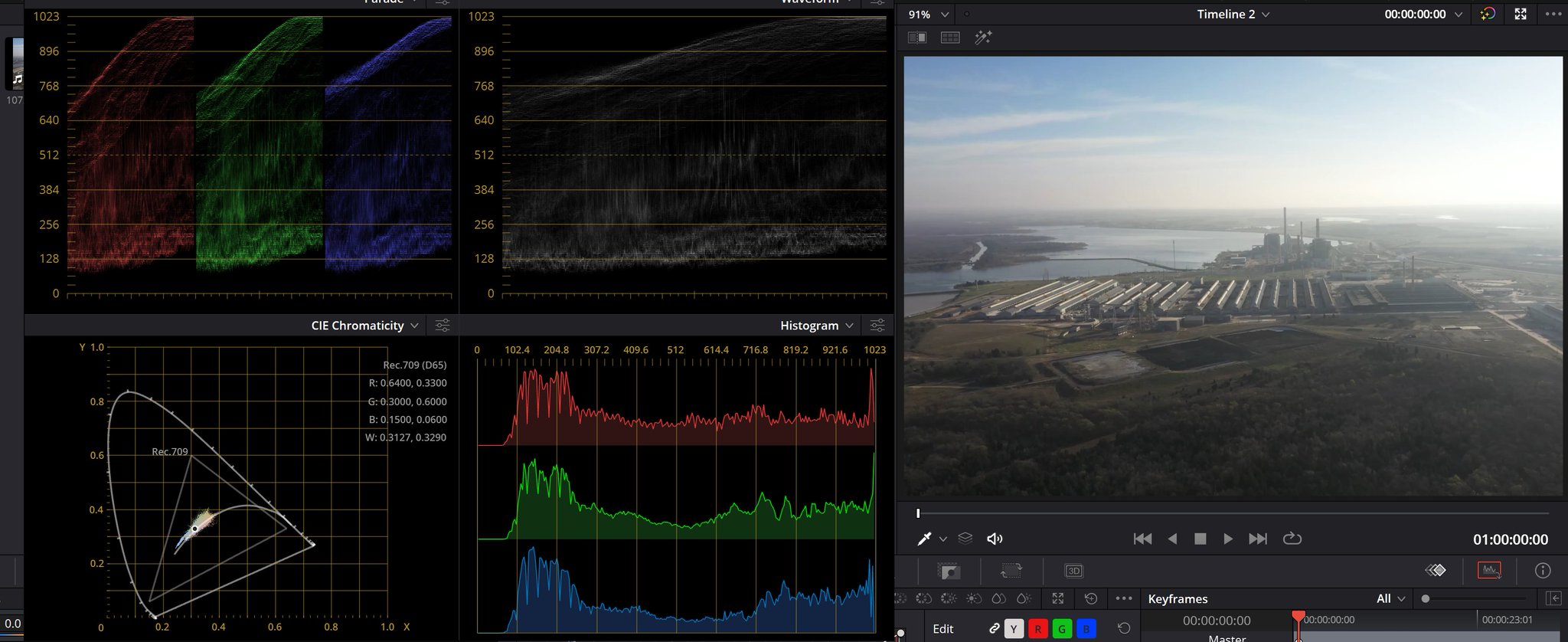Viewport: 1568px width, 642px height.
Task: Open the Information palette
Action: [1543, 570]
